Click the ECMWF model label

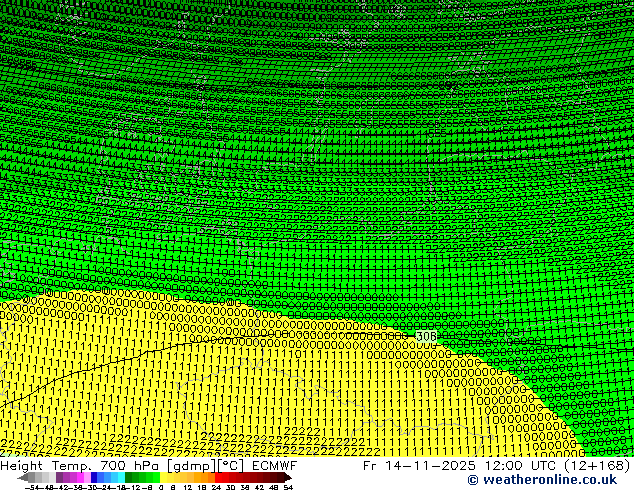click(x=275, y=466)
